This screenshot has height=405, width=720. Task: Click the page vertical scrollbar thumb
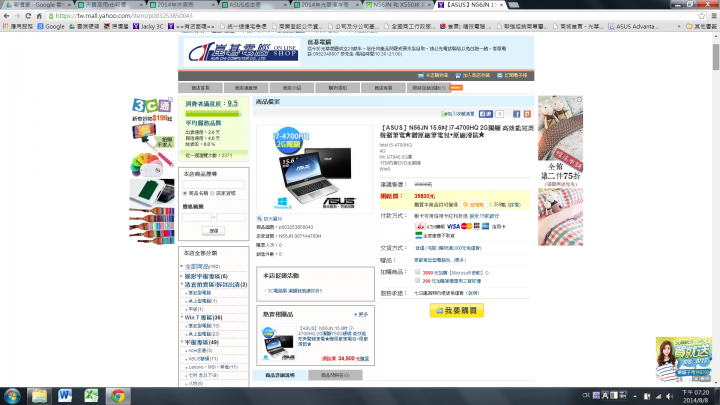pyautogui.click(x=716, y=57)
